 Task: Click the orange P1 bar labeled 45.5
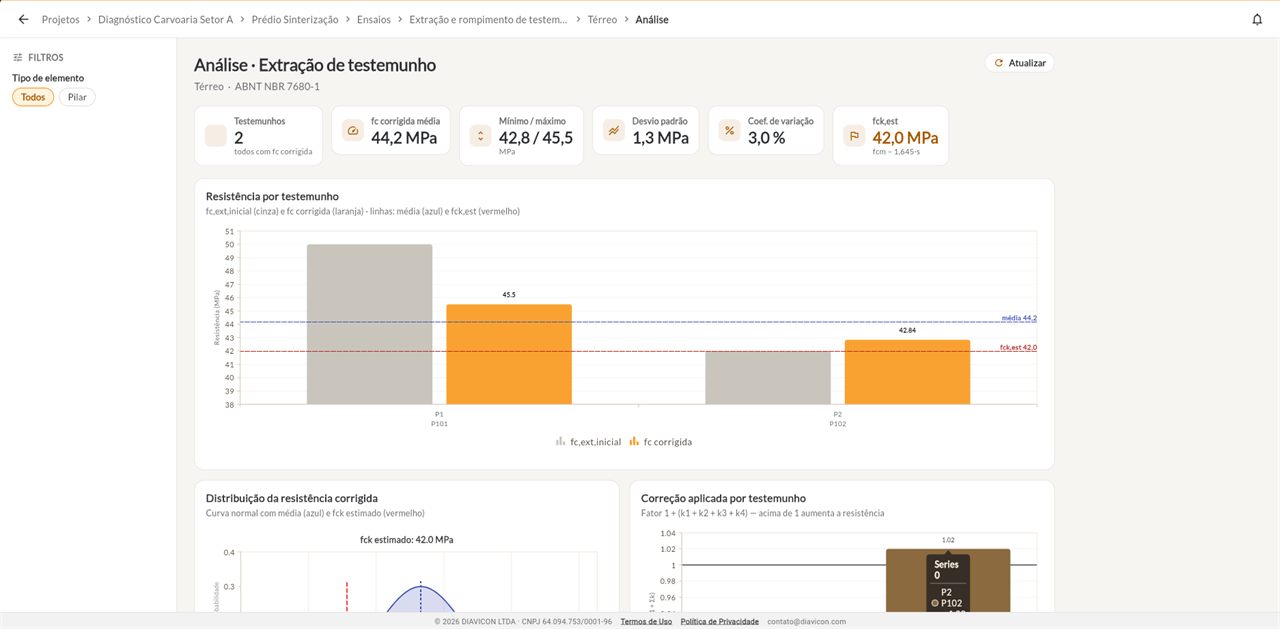tap(509, 354)
